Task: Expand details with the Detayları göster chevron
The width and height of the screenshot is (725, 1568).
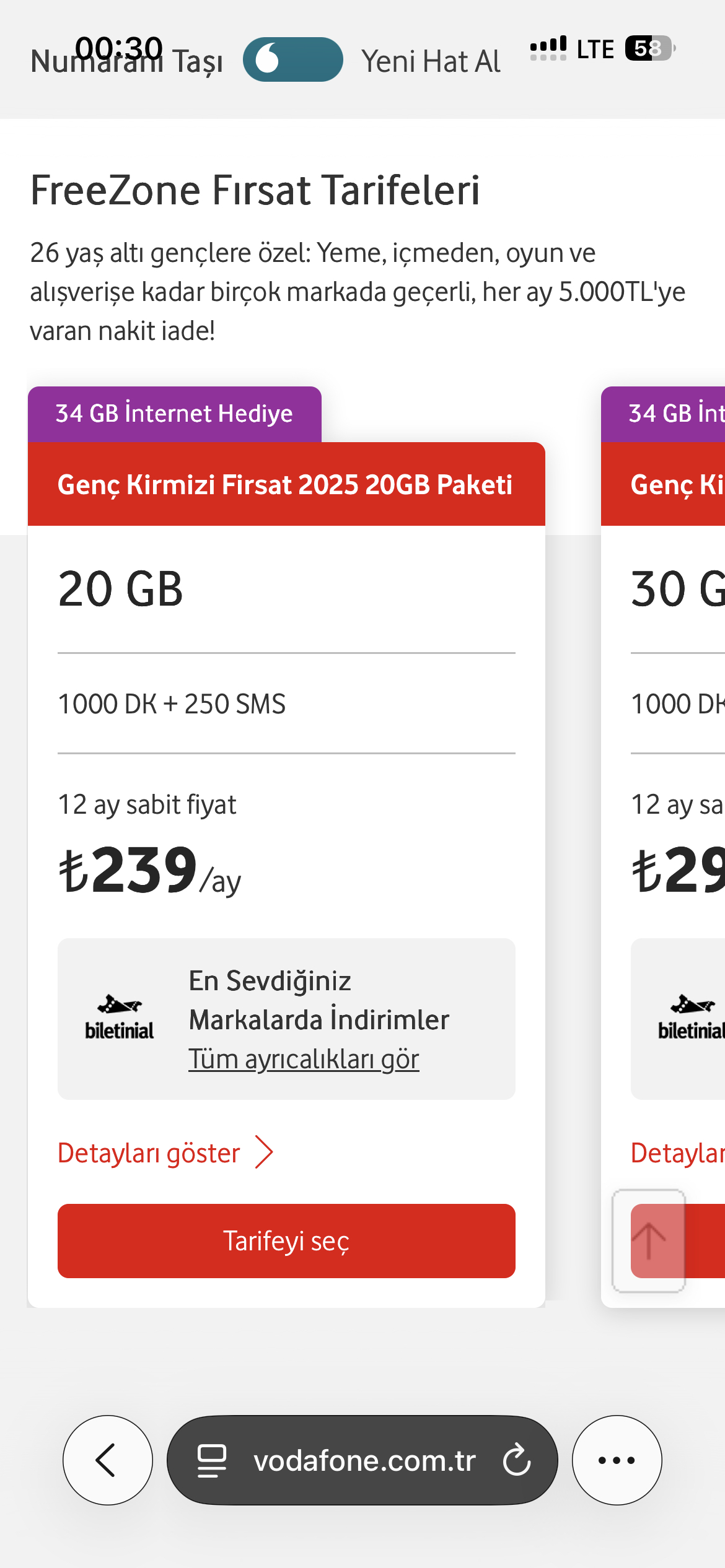Action: click(x=265, y=1152)
